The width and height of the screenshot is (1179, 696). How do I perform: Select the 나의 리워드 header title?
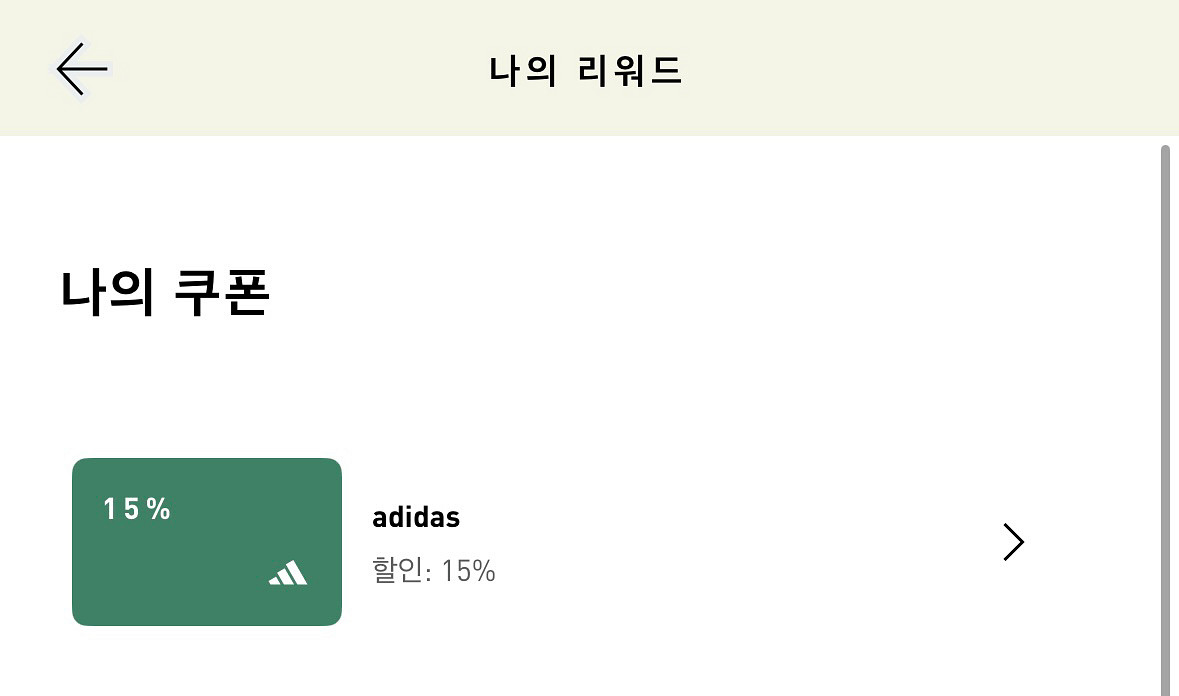click(x=586, y=68)
